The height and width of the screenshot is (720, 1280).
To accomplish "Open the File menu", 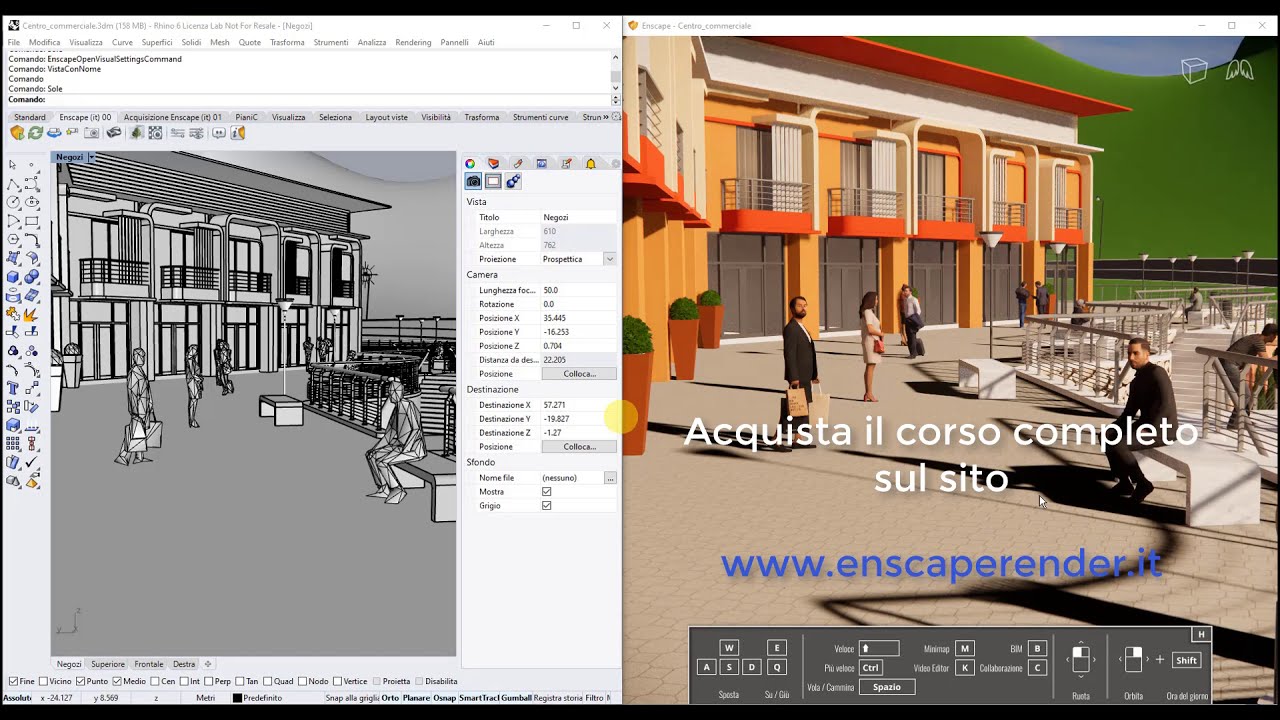I will pos(14,42).
